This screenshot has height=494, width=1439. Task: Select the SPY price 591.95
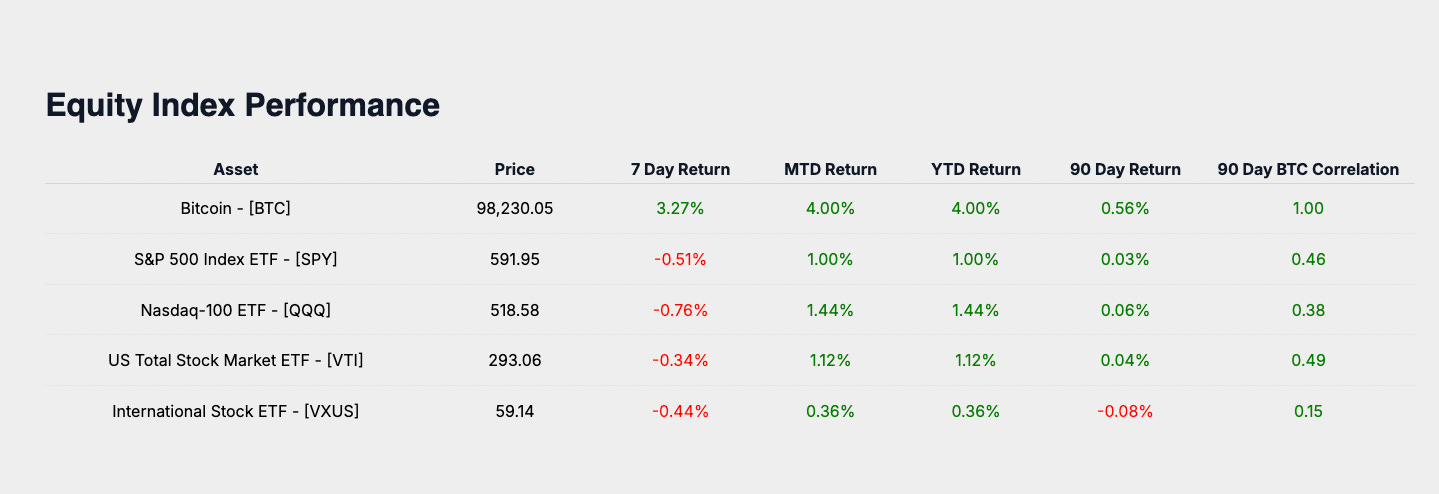click(x=515, y=259)
